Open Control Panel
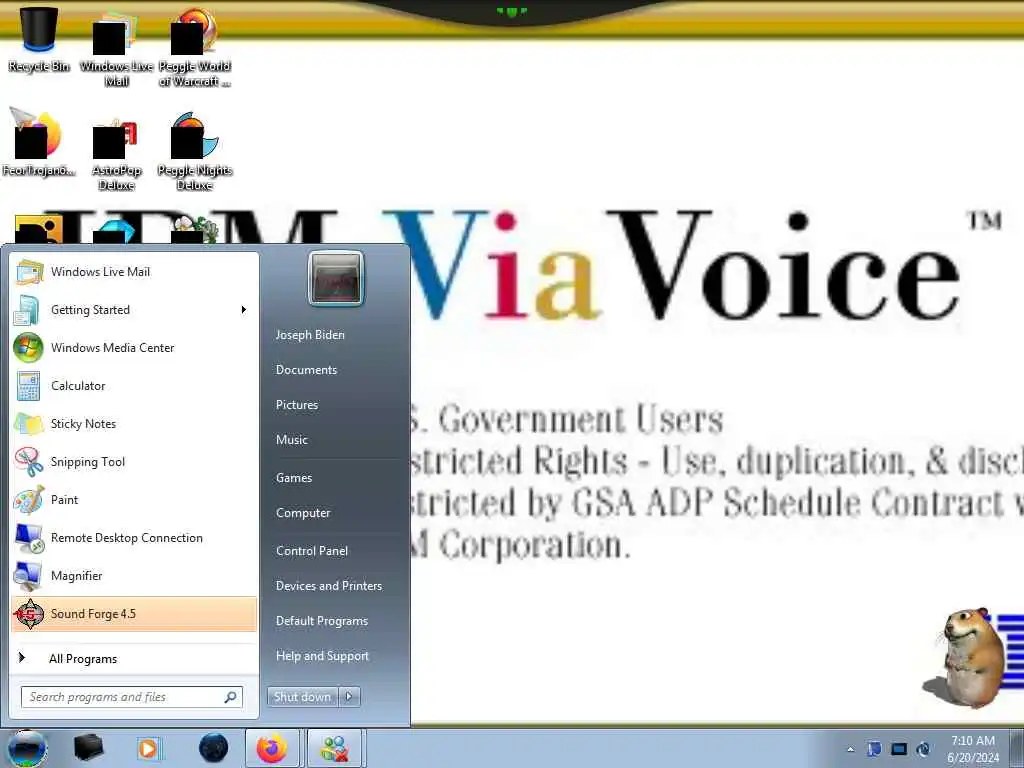This screenshot has height=768, width=1024. tap(312, 551)
